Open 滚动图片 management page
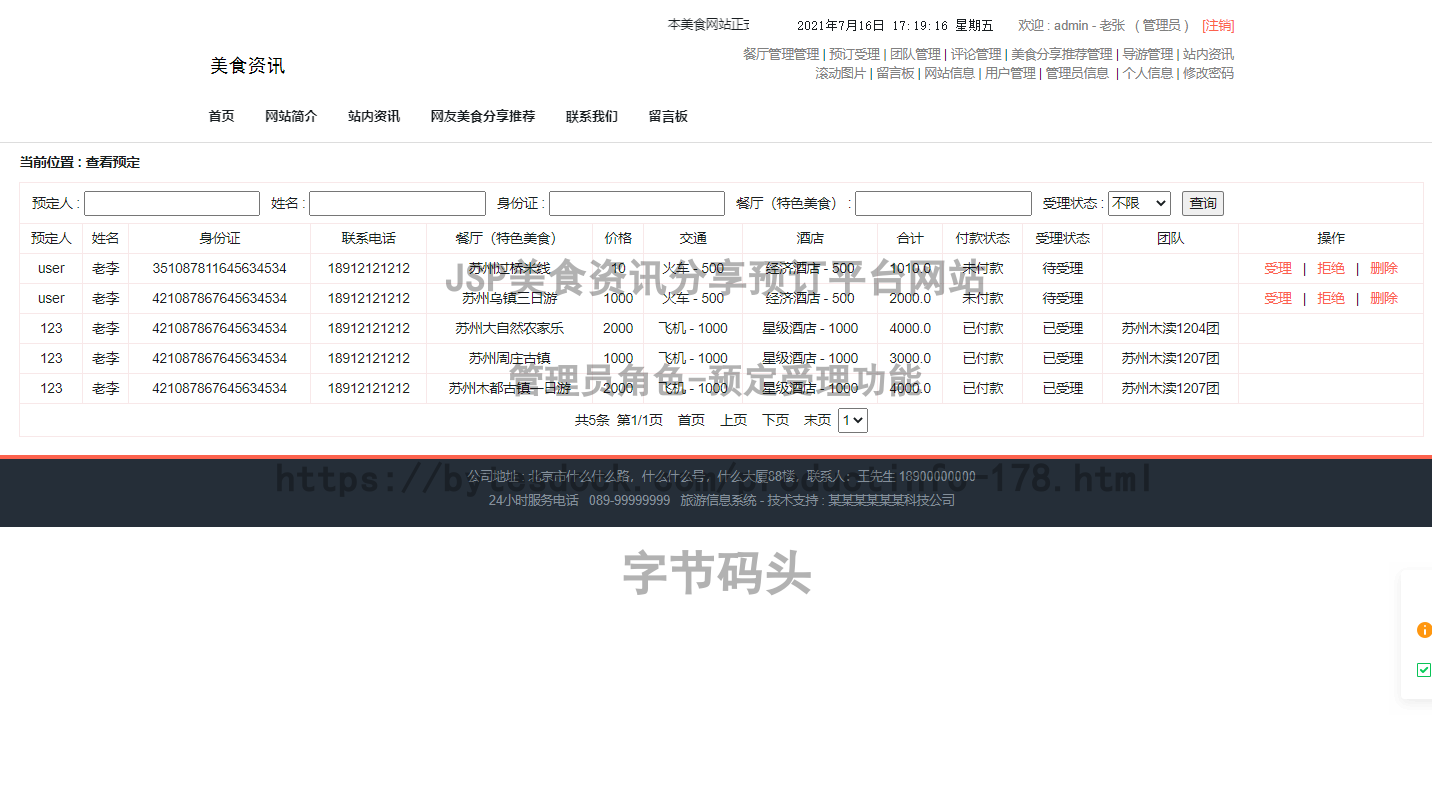The image size is (1432, 808). (840, 73)
